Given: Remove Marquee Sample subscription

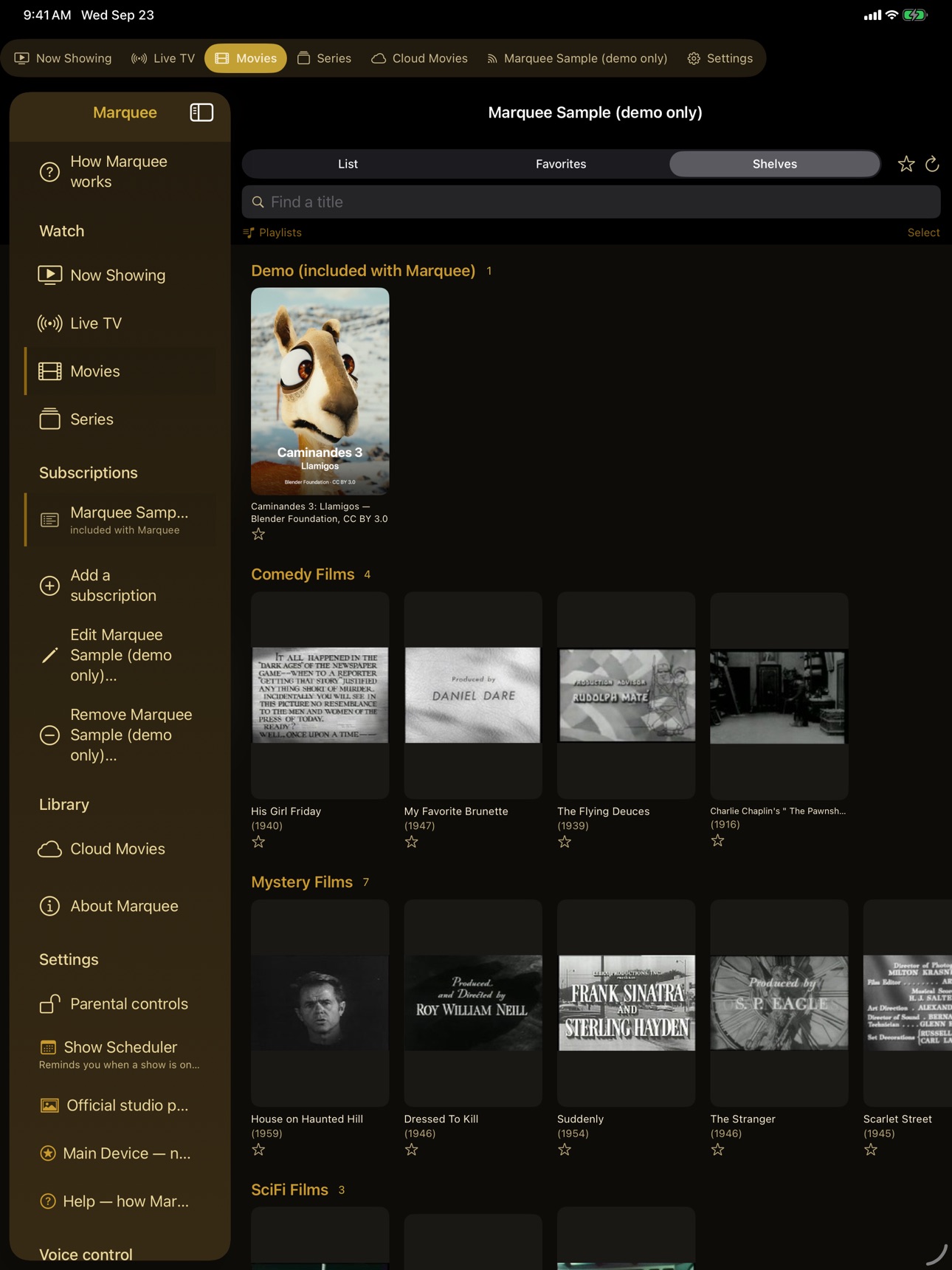Looking at the screenshot, I should click(118, 735).
